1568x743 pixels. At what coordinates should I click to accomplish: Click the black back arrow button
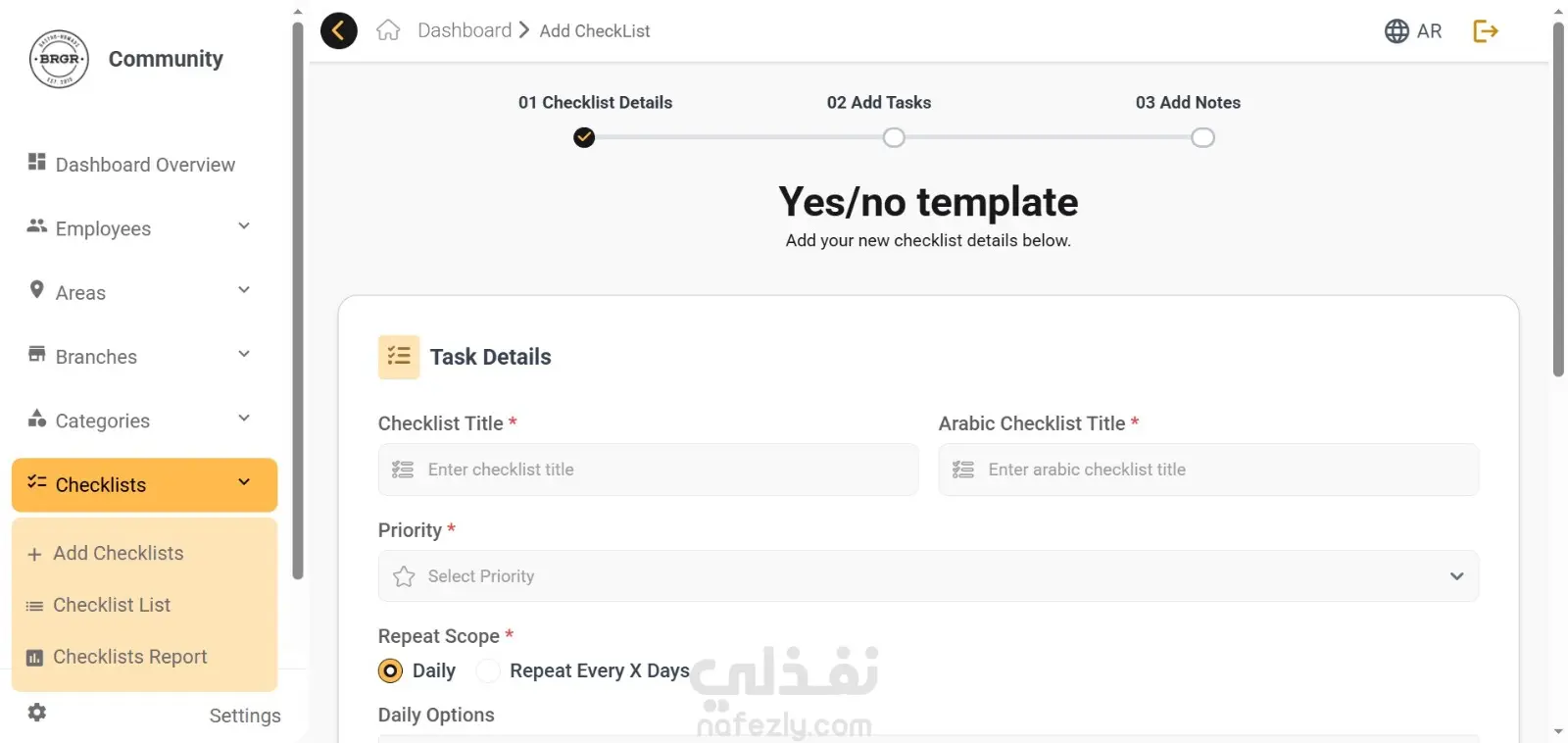click(339, 30)
